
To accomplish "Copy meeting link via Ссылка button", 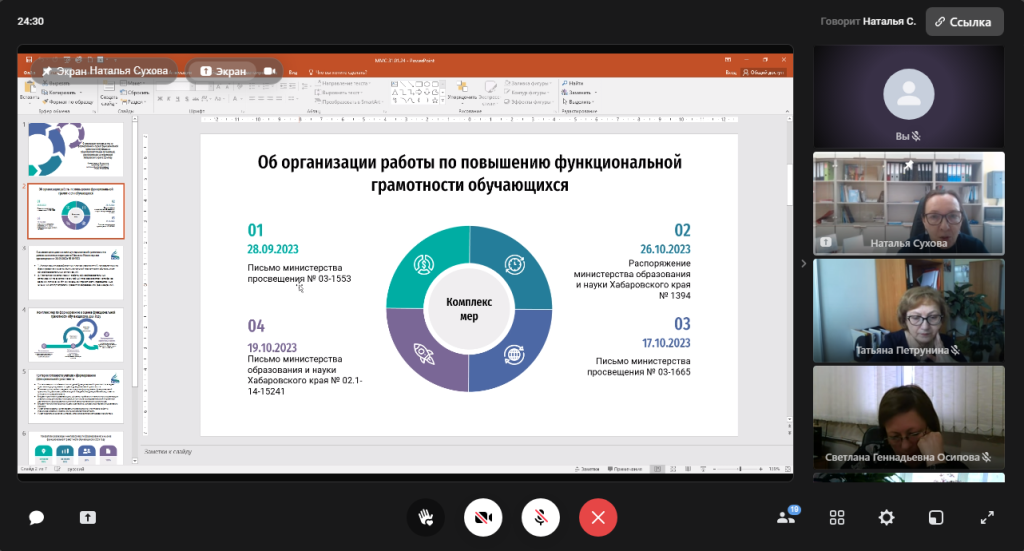I will click(964, 21).
